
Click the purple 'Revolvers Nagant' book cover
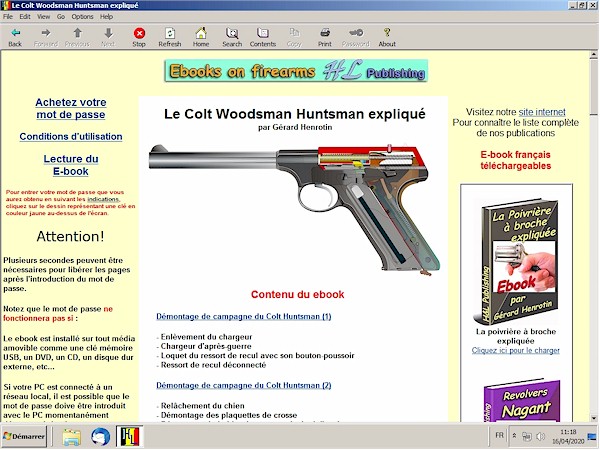coord(522,400)
